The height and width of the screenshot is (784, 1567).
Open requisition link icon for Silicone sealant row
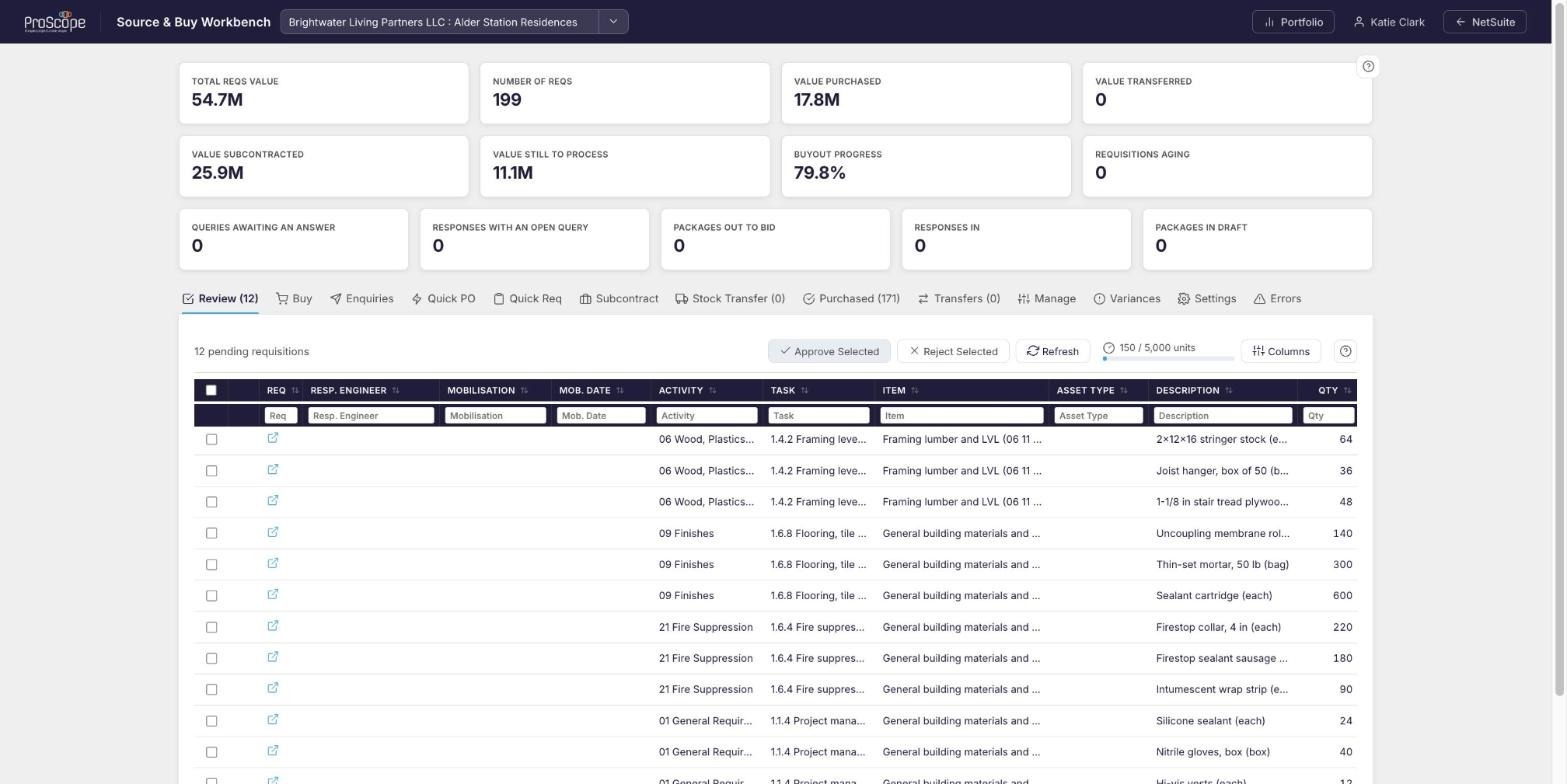click(273, 720)
